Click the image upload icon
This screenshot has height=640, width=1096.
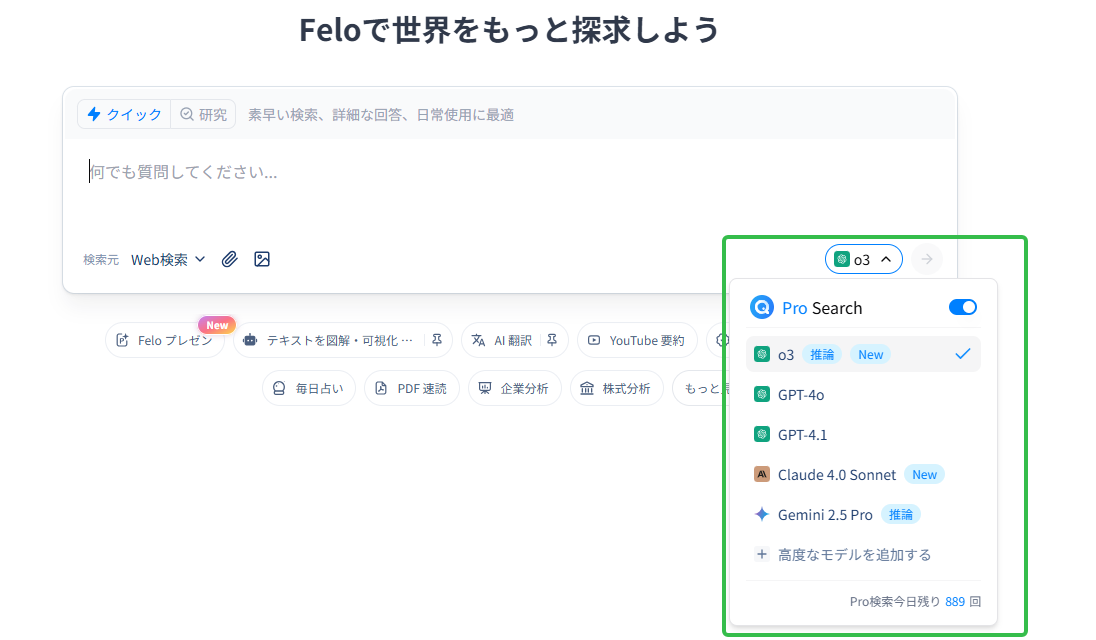(262, 259)
